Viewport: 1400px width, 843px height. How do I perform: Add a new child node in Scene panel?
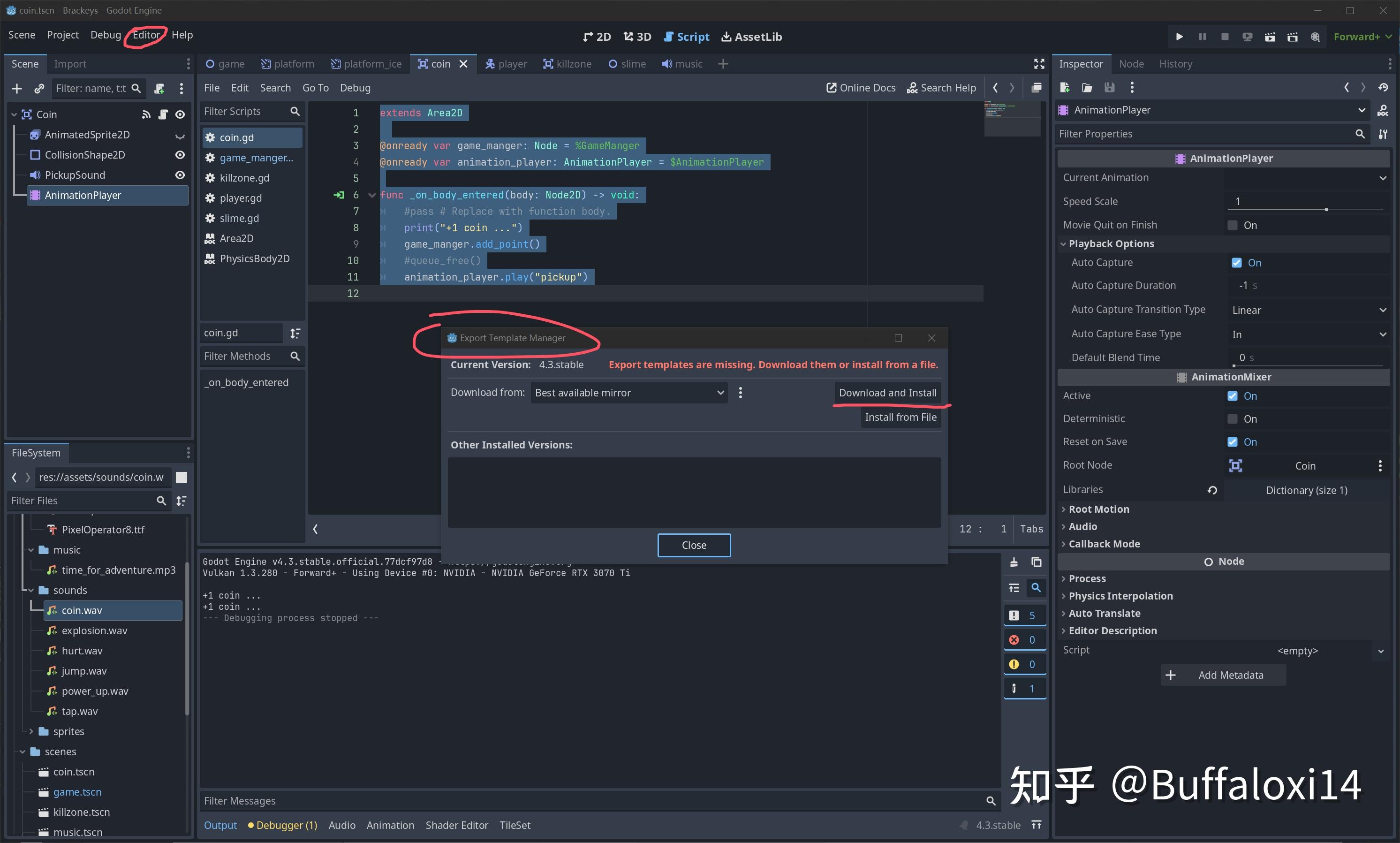pos(16,89)
